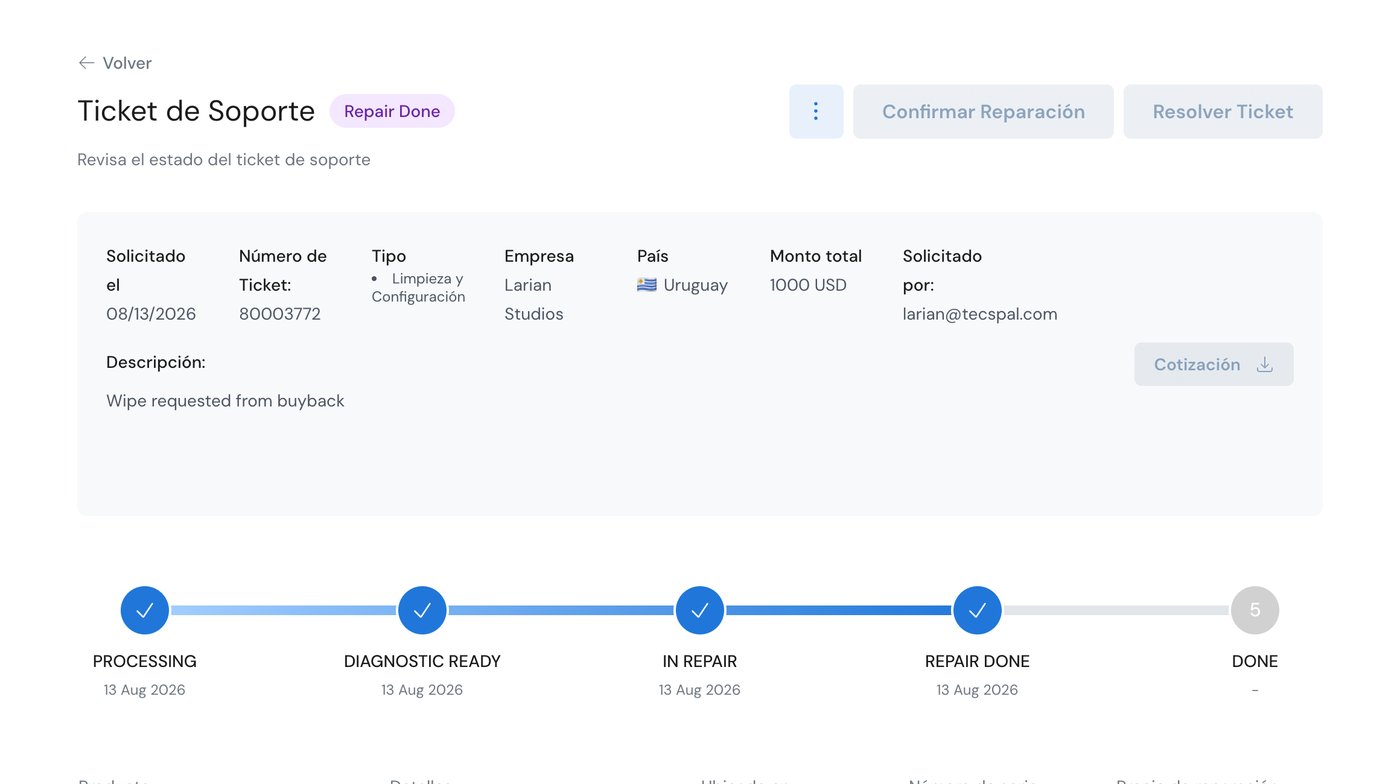Click the Repair Done status badge
Screen dimensions: 1400x784
[x=392, y=111]
